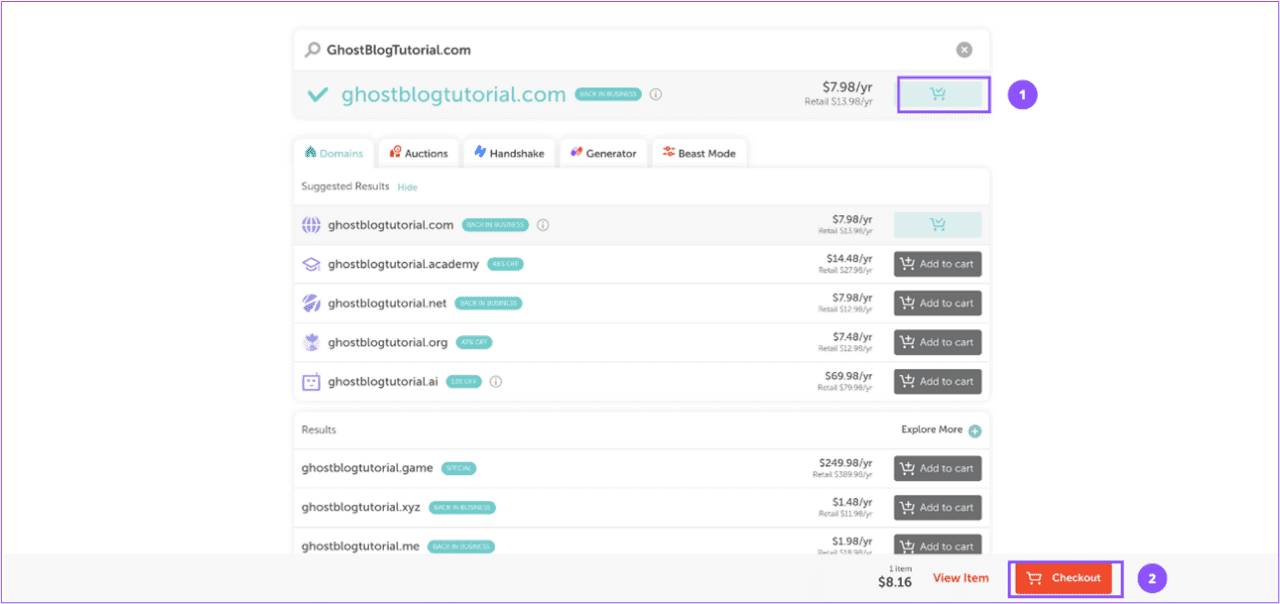Click the View Item link

[959, 578]
